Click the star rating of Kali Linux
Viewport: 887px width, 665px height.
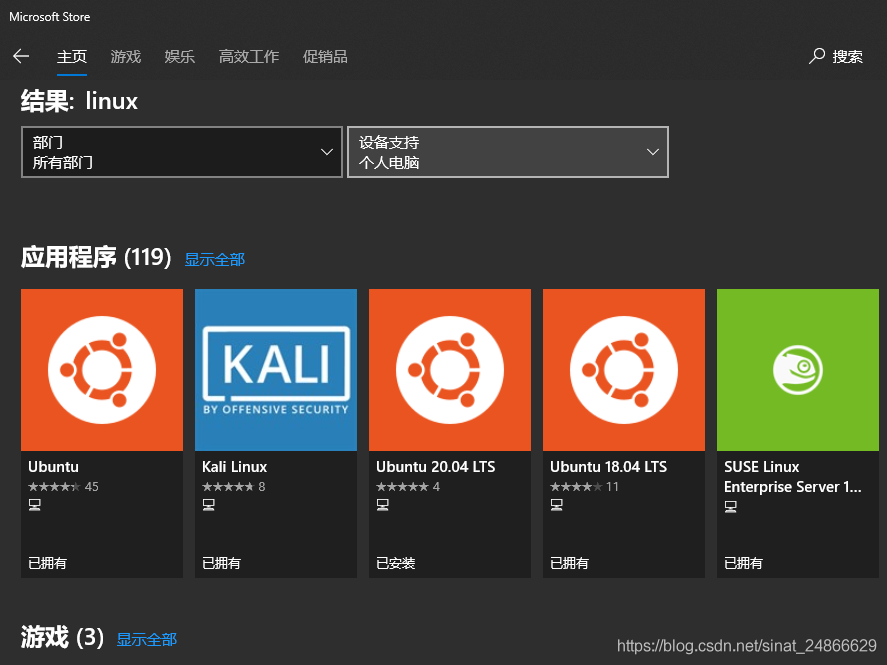[x=228, y=486]
